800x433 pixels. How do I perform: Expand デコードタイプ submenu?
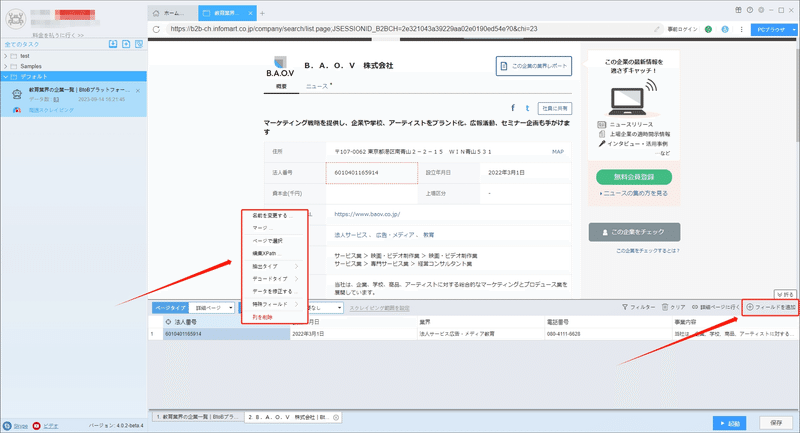coord(274,279)
